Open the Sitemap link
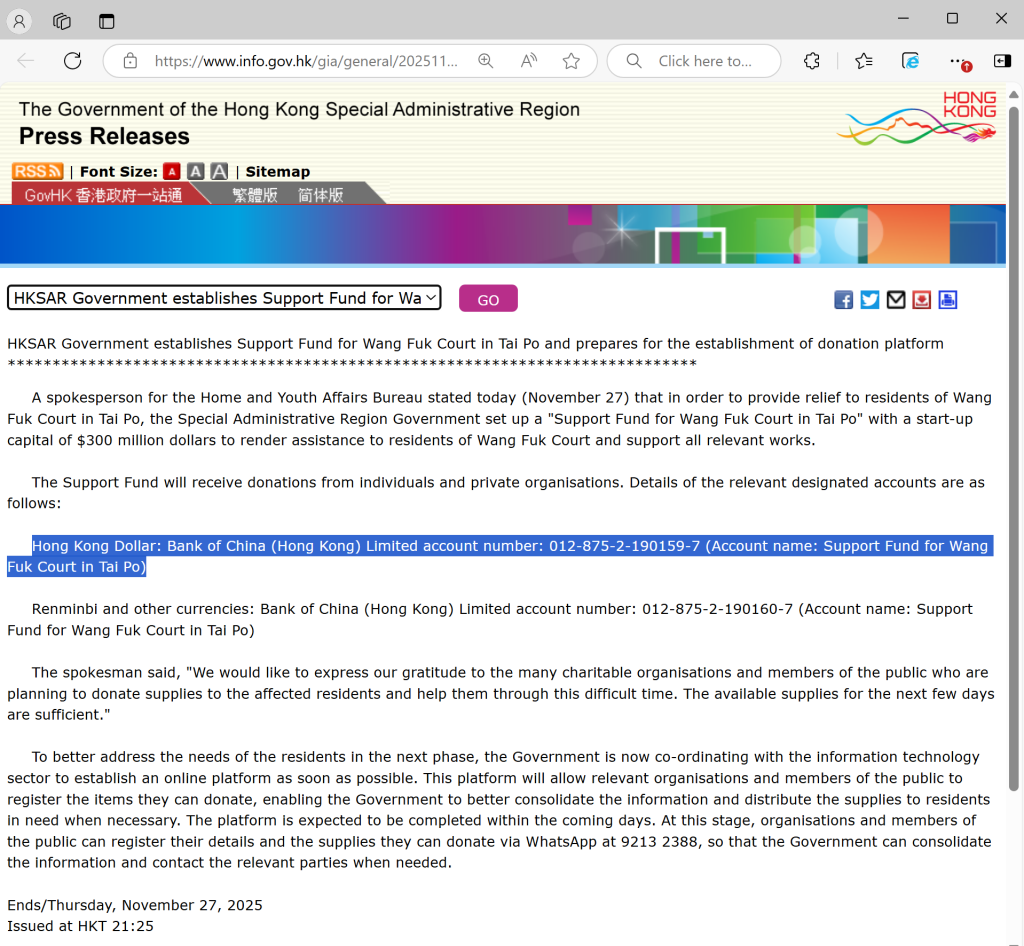The image size is (1024, 946). [x=278, y=171]
